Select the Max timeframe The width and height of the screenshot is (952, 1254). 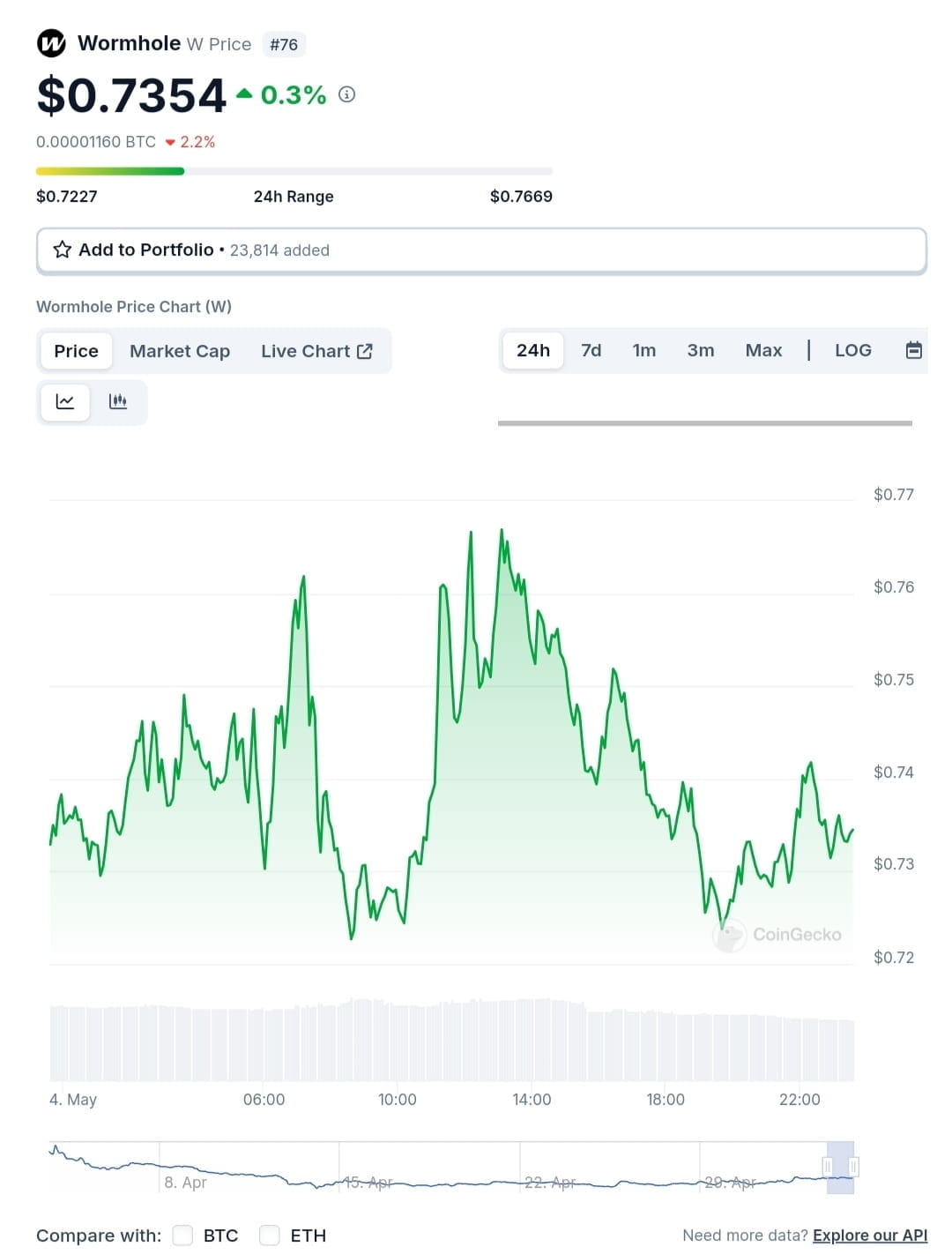click(763, 350)
